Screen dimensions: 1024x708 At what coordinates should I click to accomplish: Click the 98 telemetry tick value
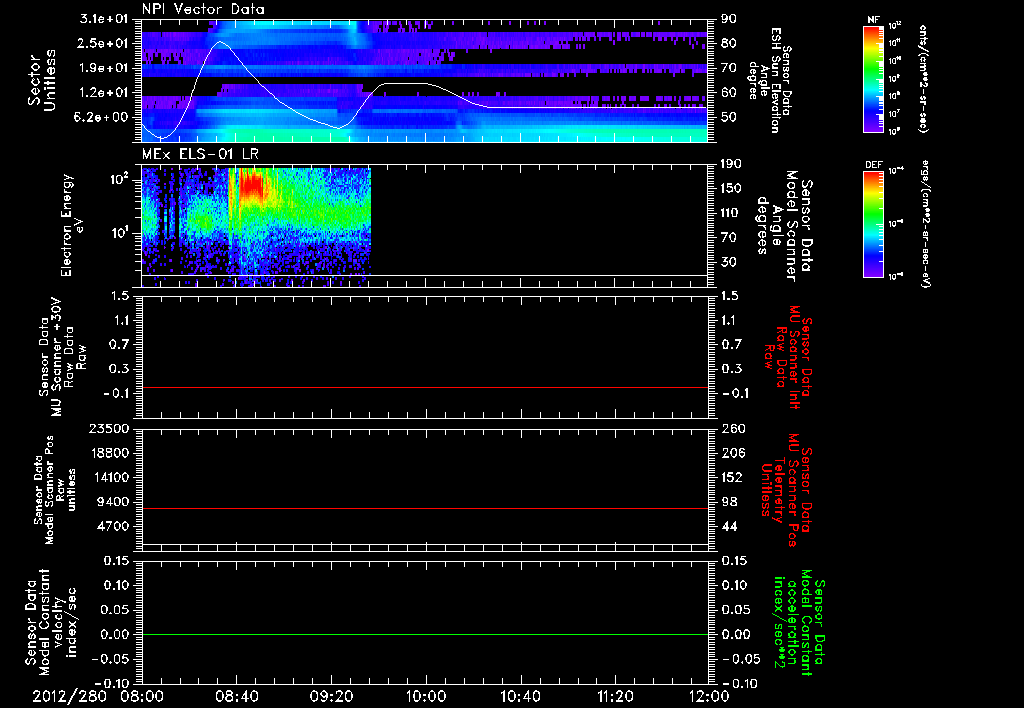point(729,502)
